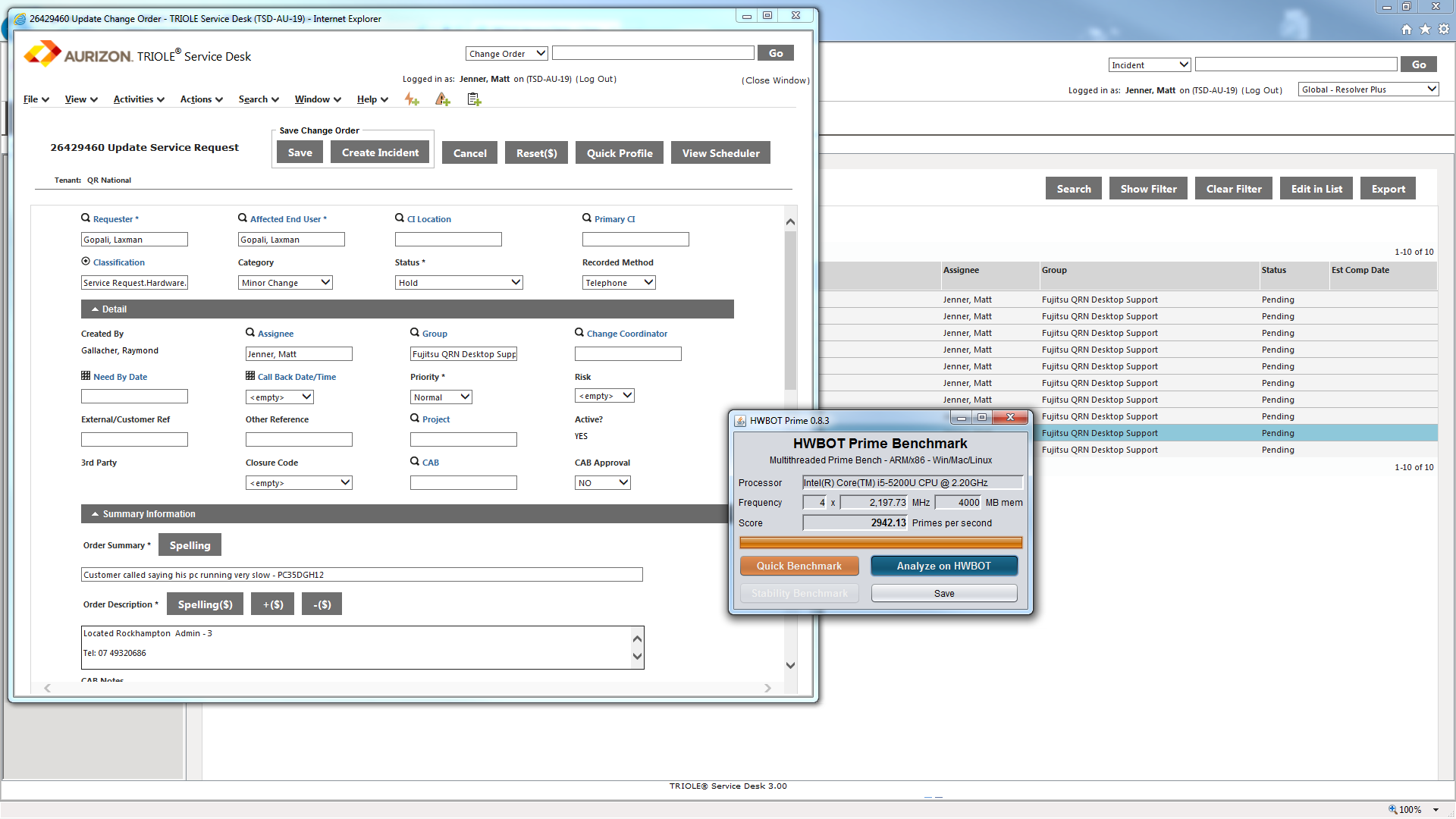Click the Classification target icon
This screenshot has height=819, width=1456.
point(86,262)
